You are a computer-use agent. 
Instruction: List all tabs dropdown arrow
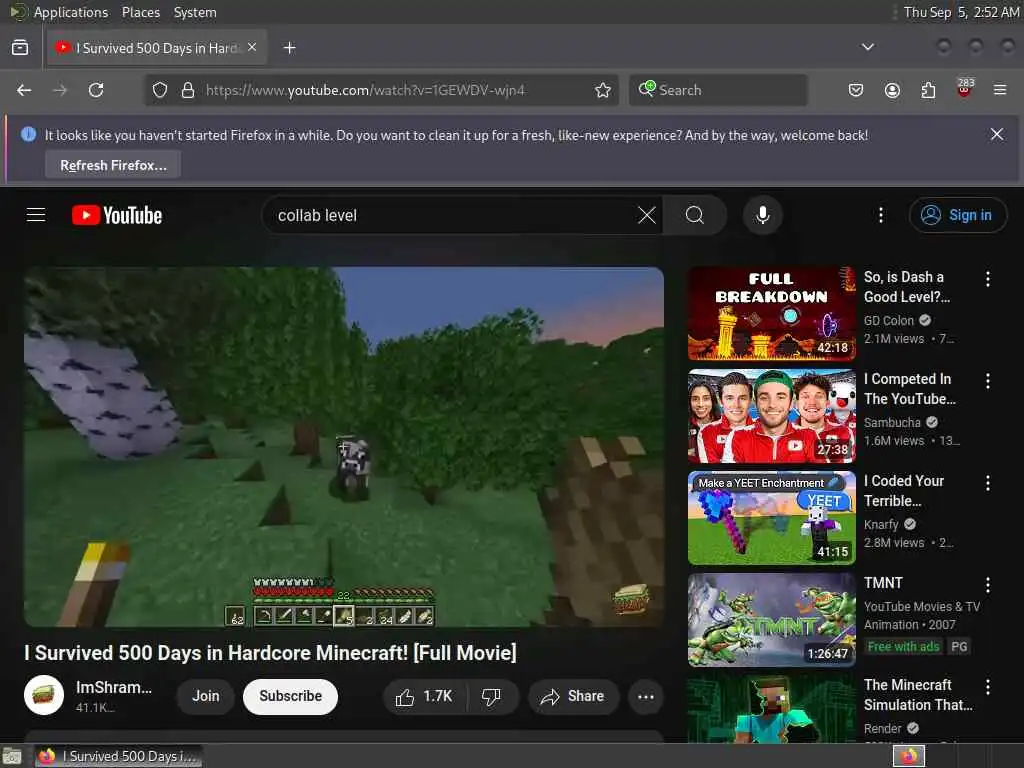(x=868, y=47)
